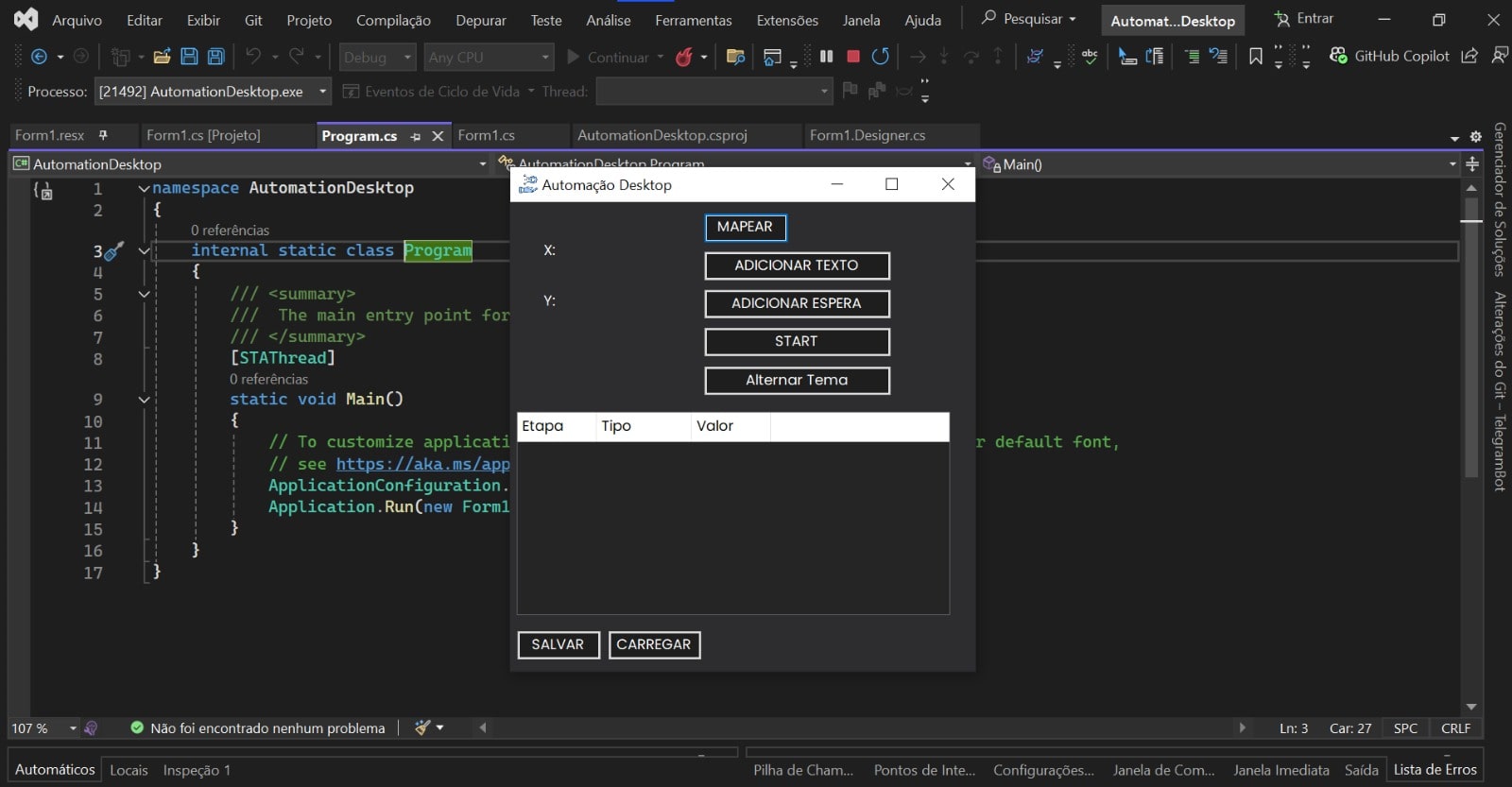Restart the debug session
This screenshot has width=1512, height=787.
coord(881,57)
